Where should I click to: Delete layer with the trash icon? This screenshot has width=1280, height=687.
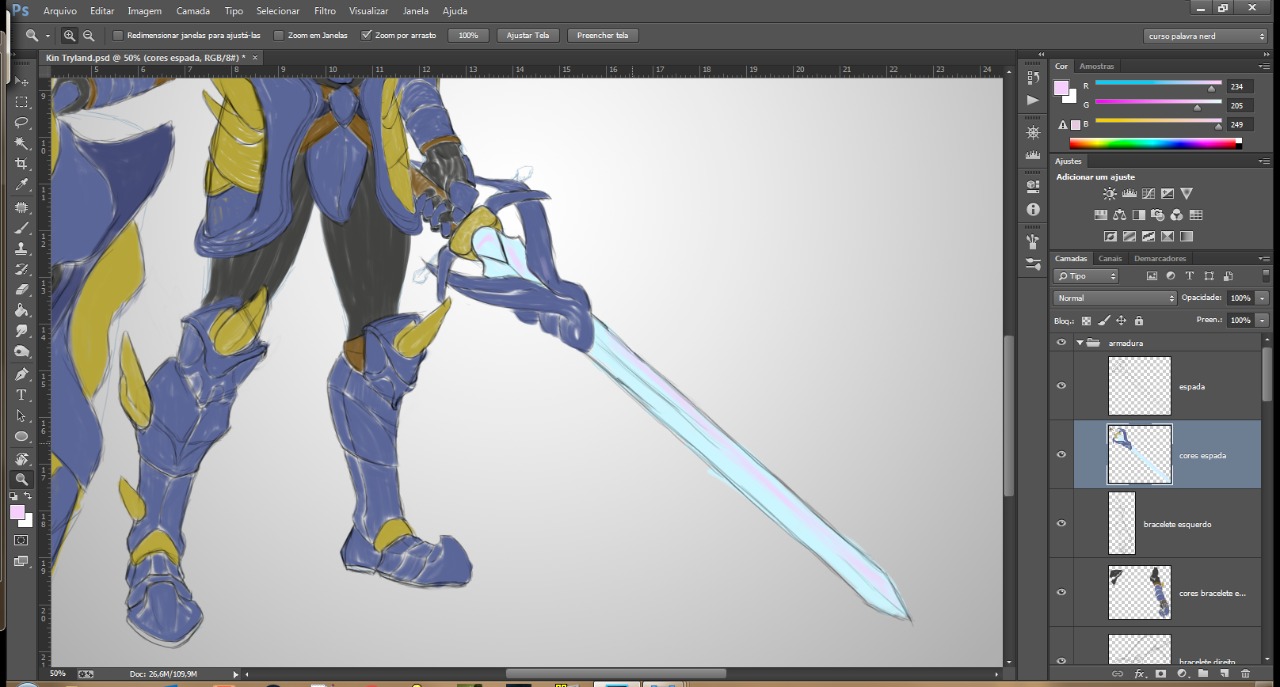(1245, 674)
